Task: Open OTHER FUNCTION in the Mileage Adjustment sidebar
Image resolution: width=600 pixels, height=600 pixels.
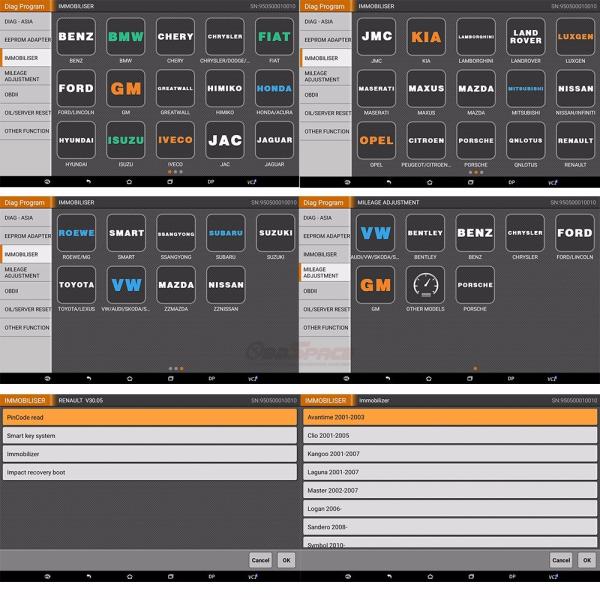Action: (x=325, y=328)
